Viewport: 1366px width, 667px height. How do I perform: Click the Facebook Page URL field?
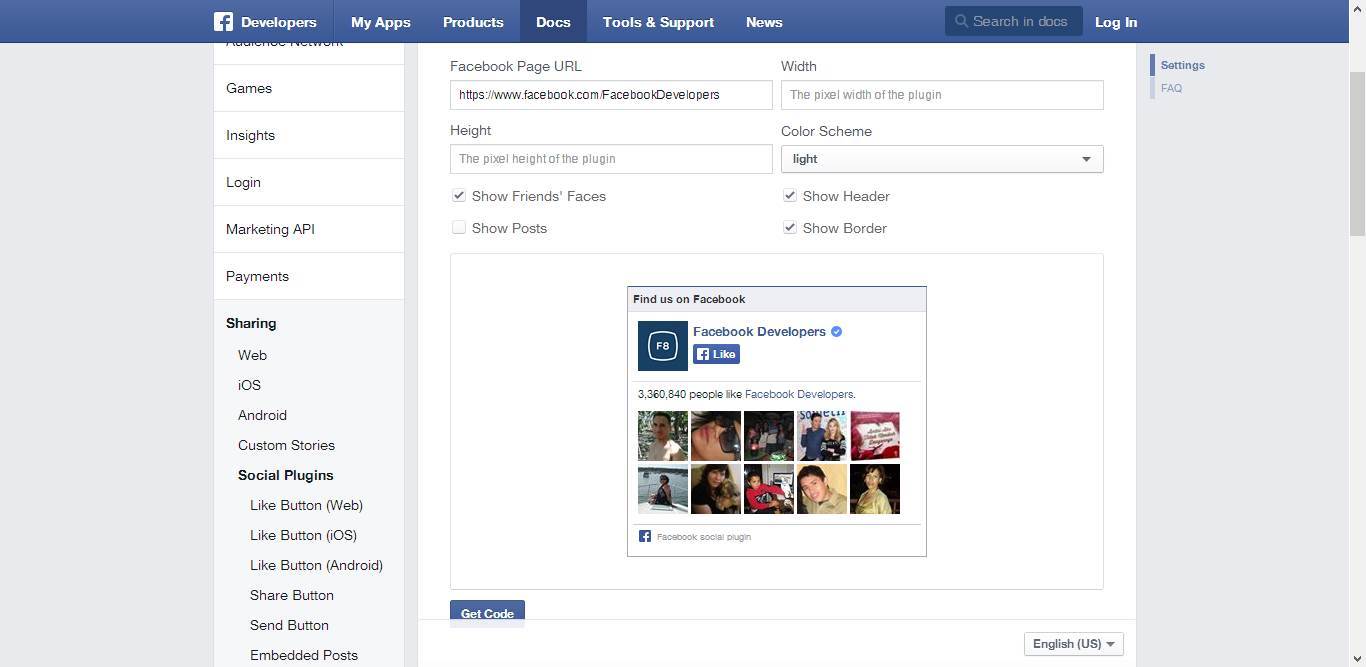tap(611, 95)
